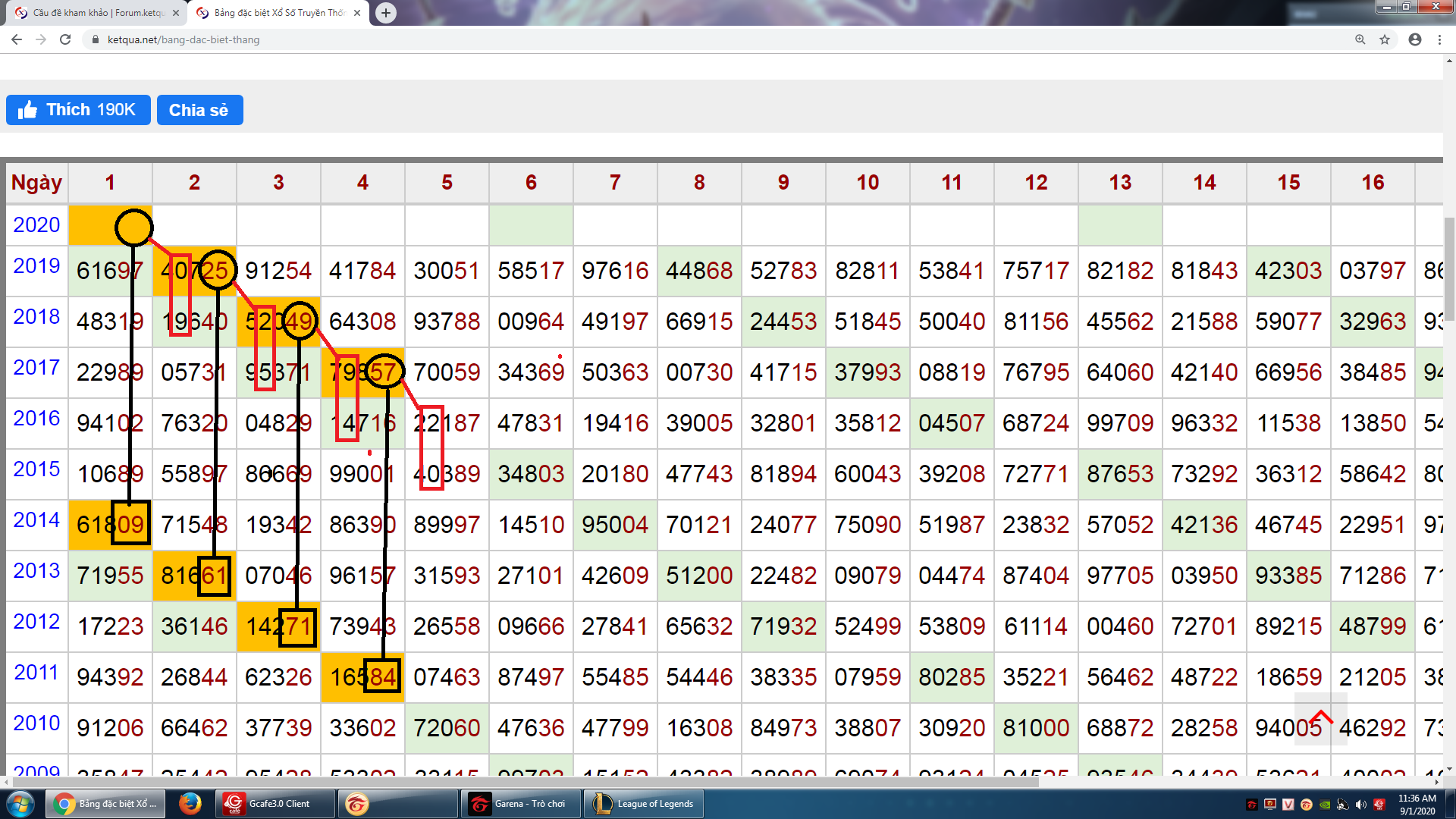1456x819 pixels.
Task: Reload the current page
Action: click(65, 39)
